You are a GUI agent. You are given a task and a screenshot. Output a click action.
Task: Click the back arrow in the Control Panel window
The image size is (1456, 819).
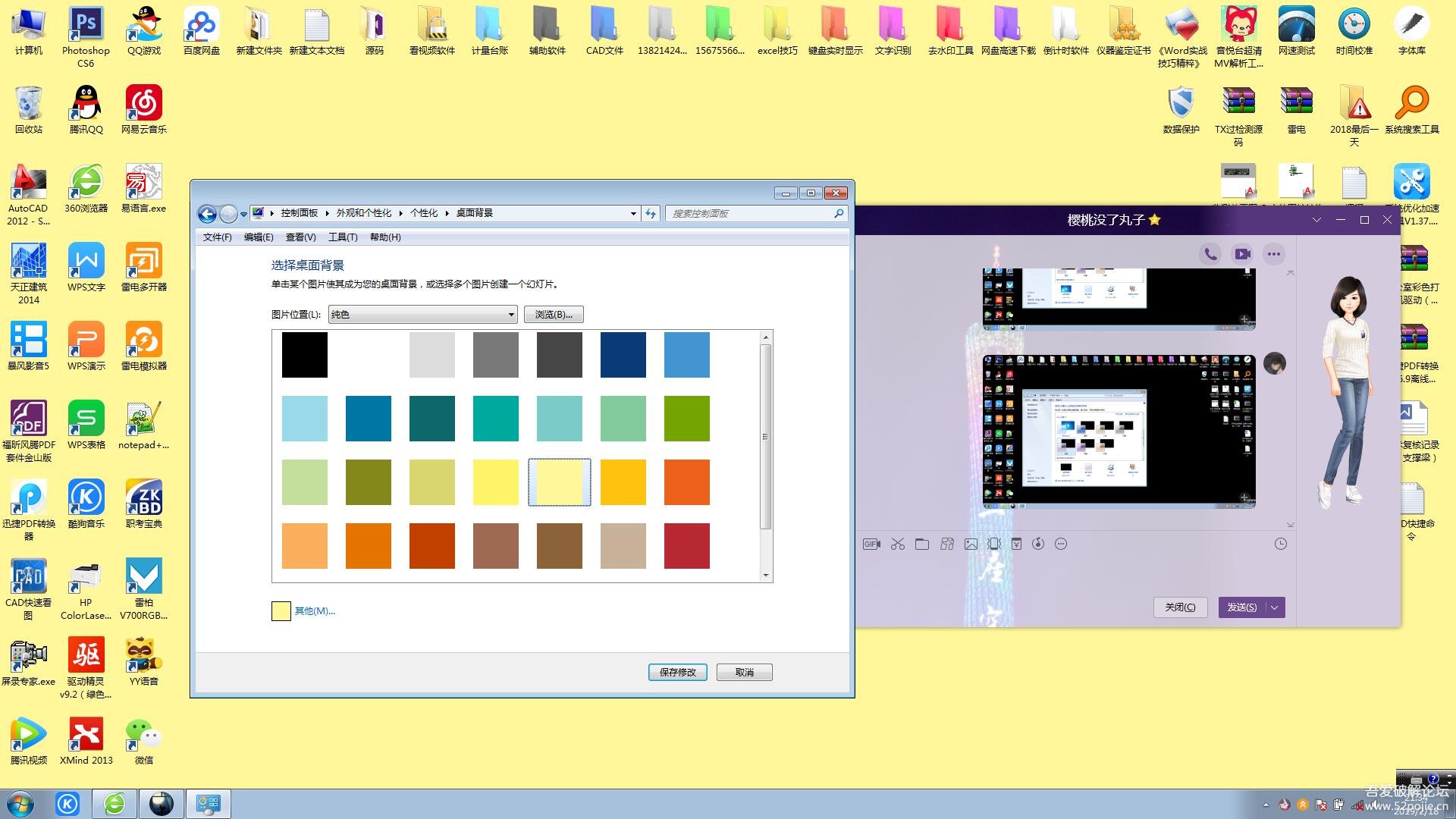pos(207,214)
